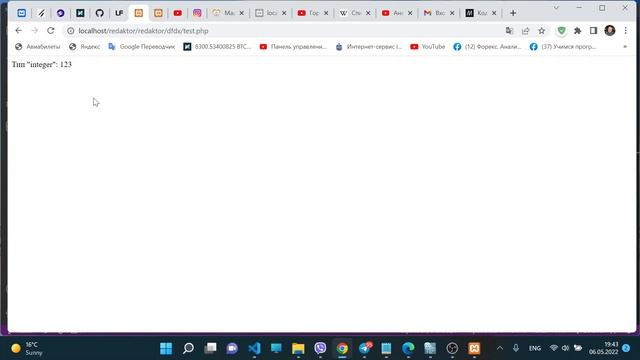
Task: Open the green shield extension
Action: click(562, 31)
